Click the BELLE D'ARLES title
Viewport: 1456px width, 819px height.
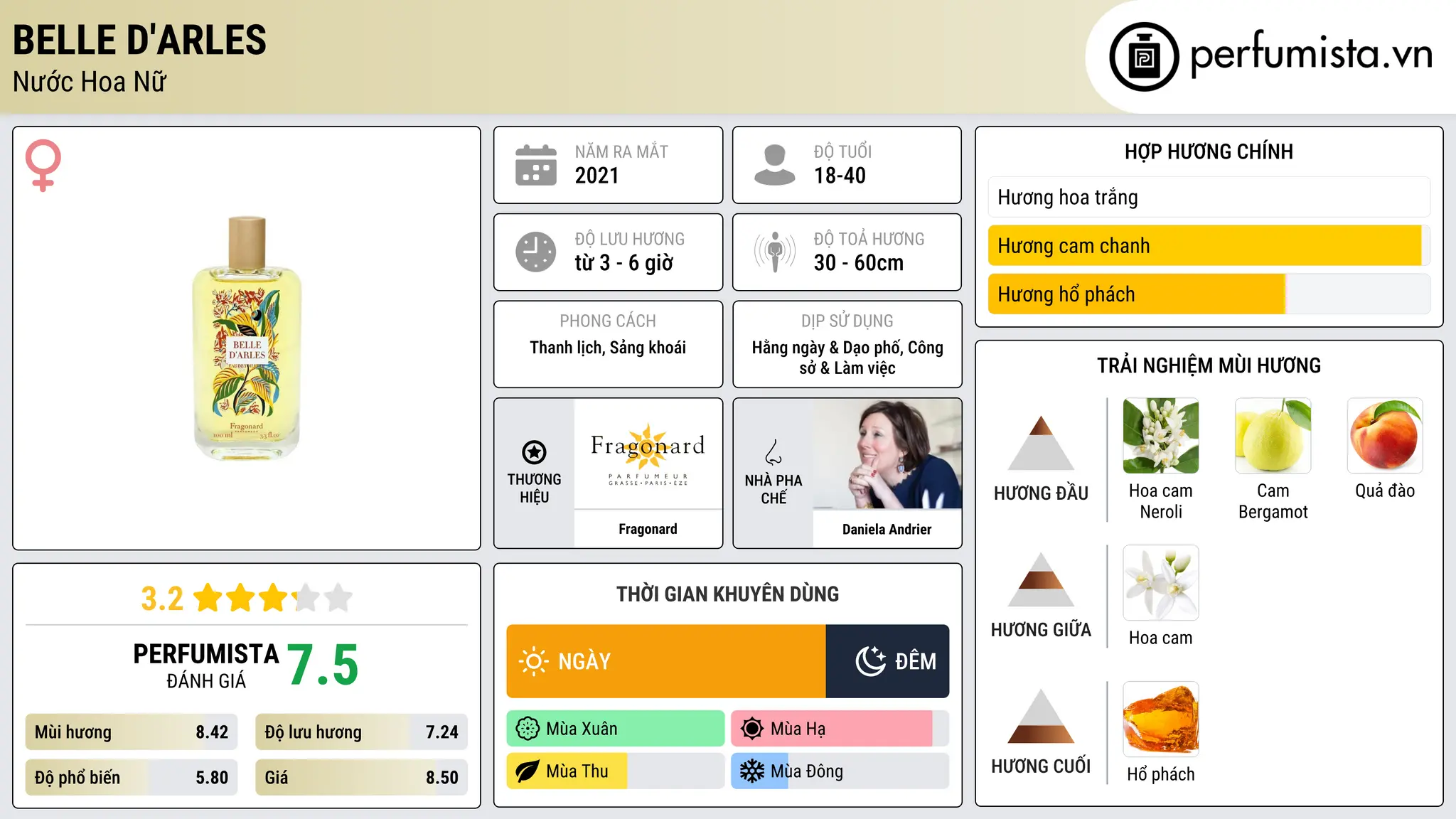pyautogui.click(x=139, y=40)
